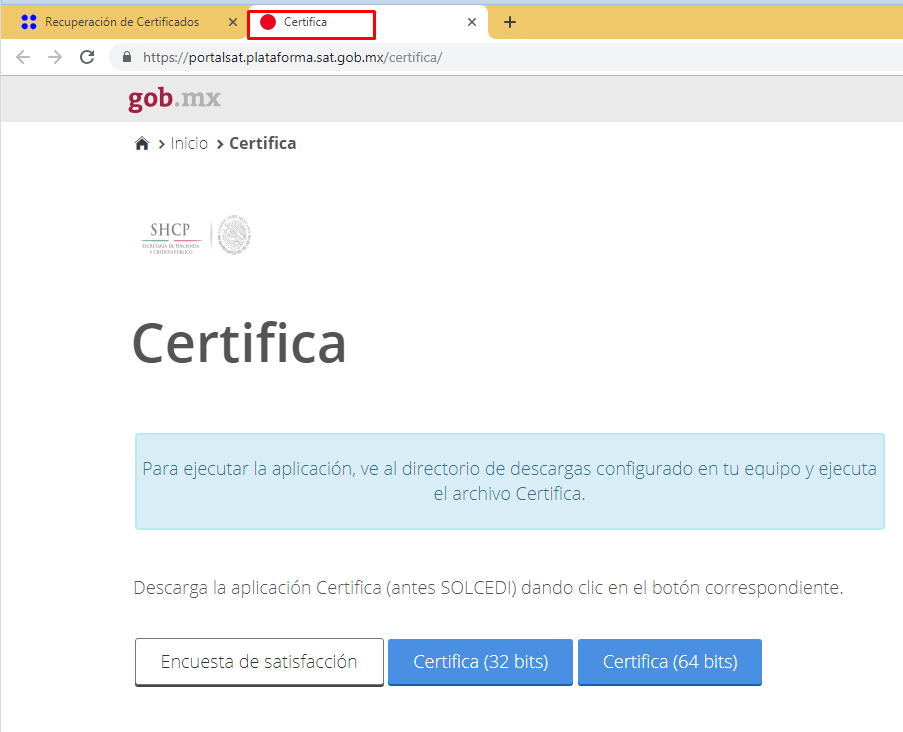Click the blue dots favicon on first tab

(x=29, y=22)
